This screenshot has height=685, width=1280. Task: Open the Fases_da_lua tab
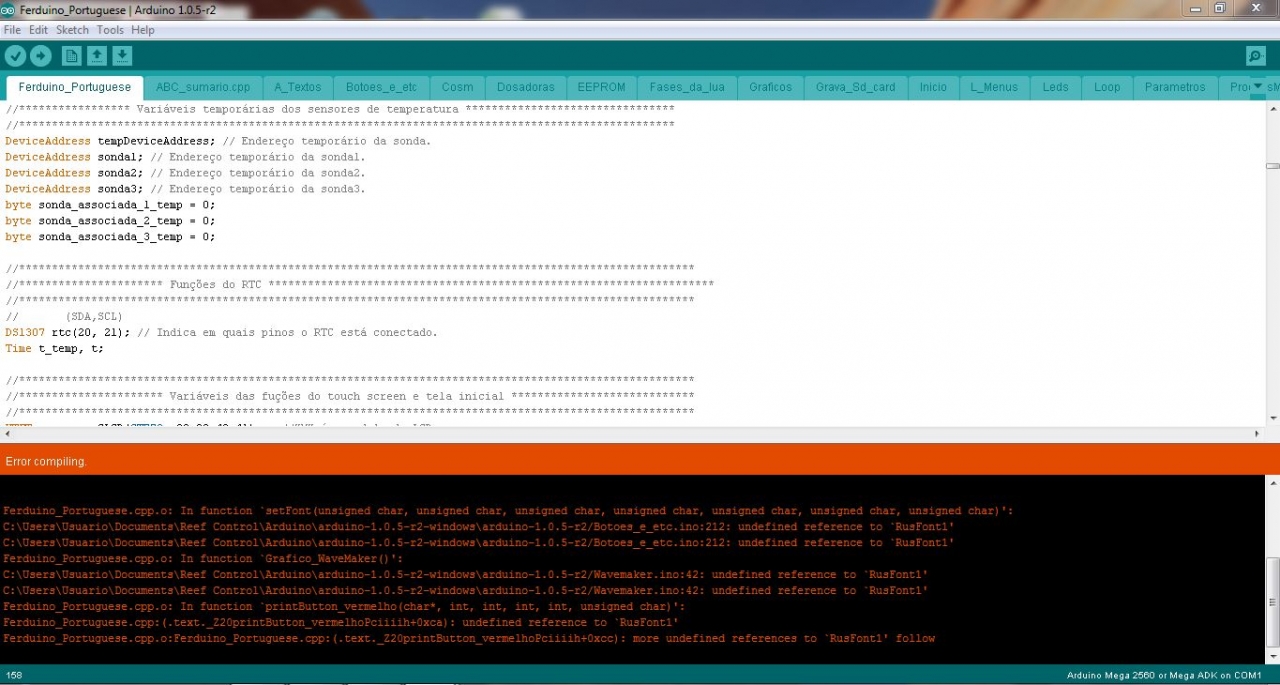(x=687, y=87)
